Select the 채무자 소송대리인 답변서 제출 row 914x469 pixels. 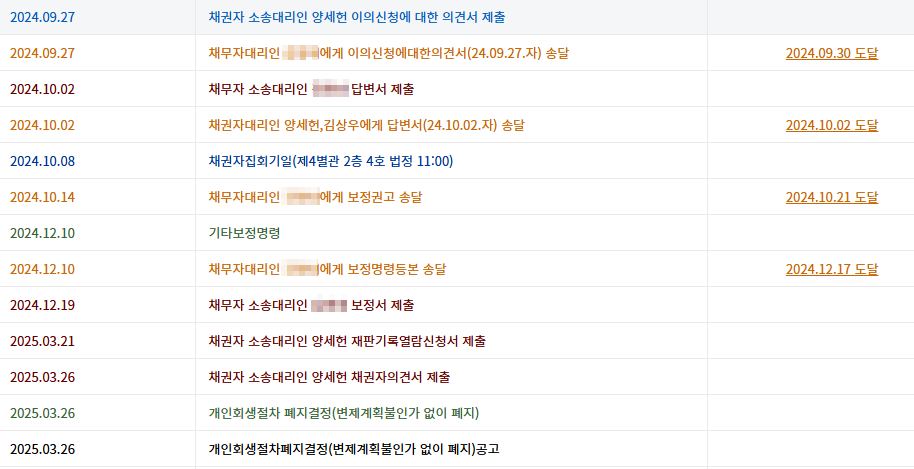311,89
